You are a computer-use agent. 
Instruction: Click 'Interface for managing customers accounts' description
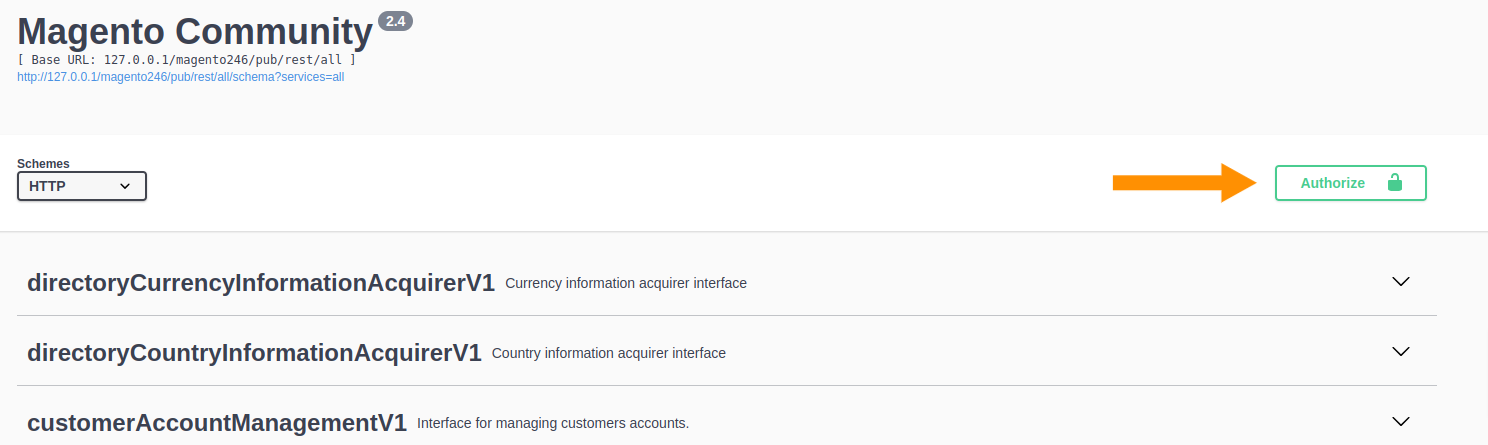pos(553,423)
